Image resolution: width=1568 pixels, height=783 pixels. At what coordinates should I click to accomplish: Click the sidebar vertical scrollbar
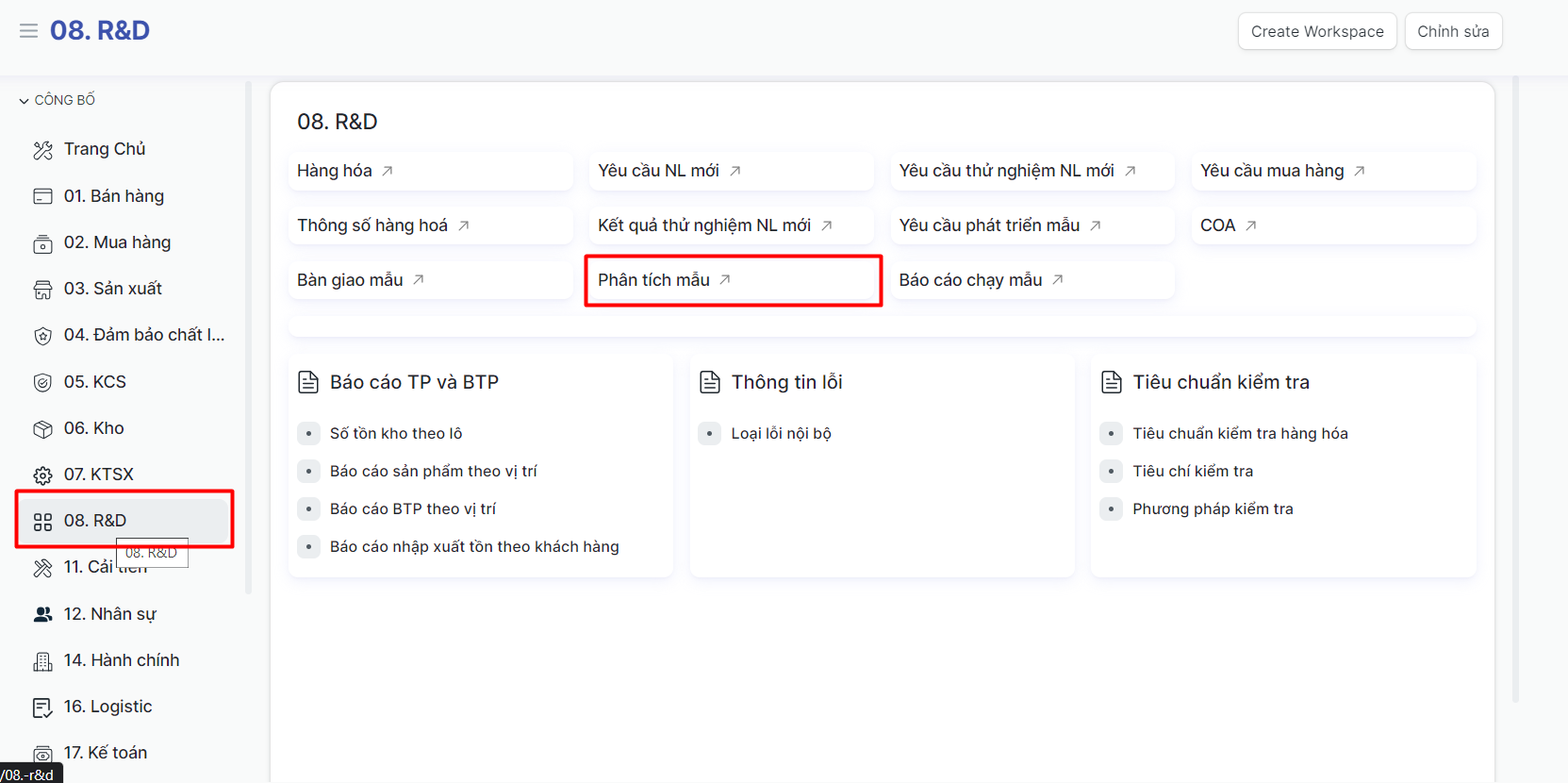pos(249,340)
